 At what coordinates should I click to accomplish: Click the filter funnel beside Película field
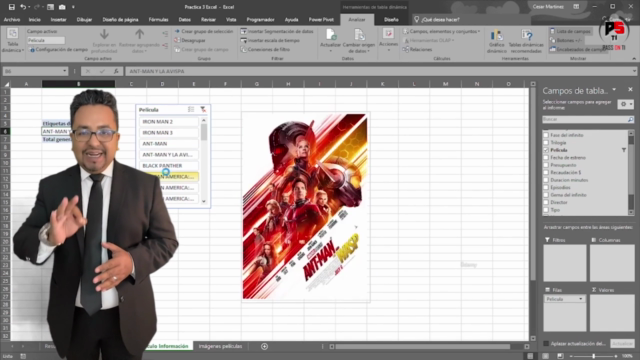click(x=624, y=150)
